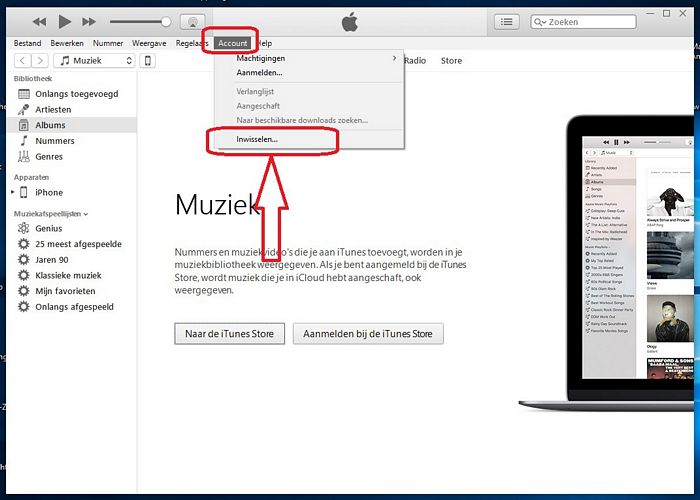Viewport: 700px width, 500px height.
Task: Open the Muziek media type dropdown
Action: (x=94, y=60)
